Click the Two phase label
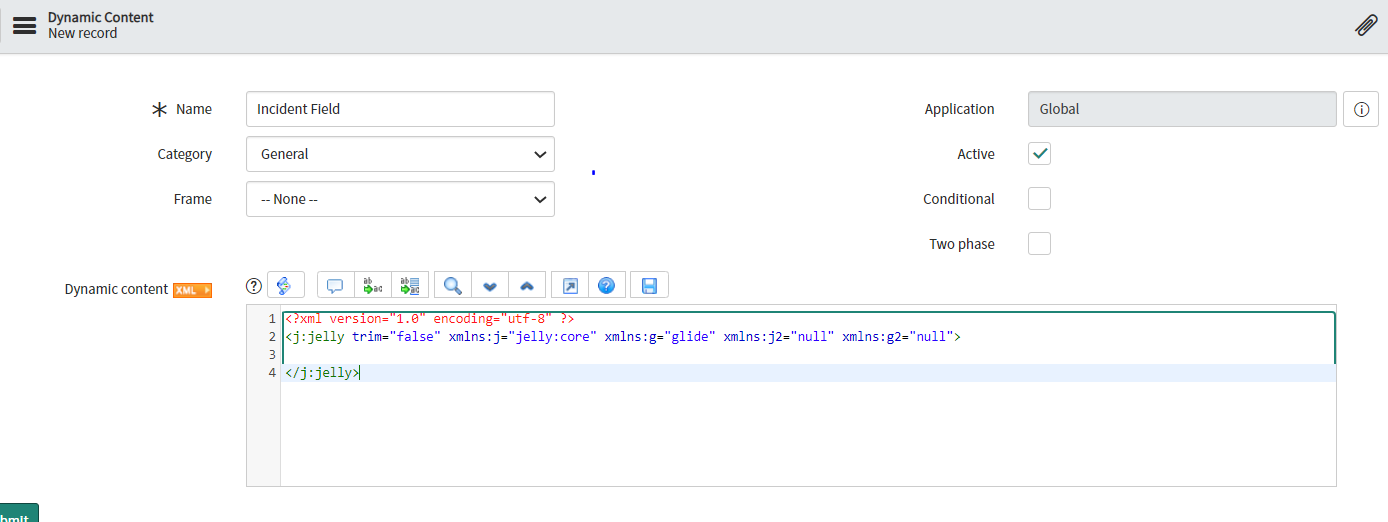Viewport: 1388px width, 522px height. 962,244
